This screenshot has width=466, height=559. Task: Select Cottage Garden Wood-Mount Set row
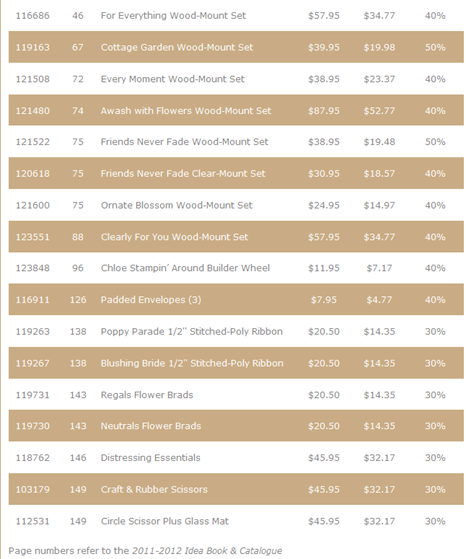236,47
